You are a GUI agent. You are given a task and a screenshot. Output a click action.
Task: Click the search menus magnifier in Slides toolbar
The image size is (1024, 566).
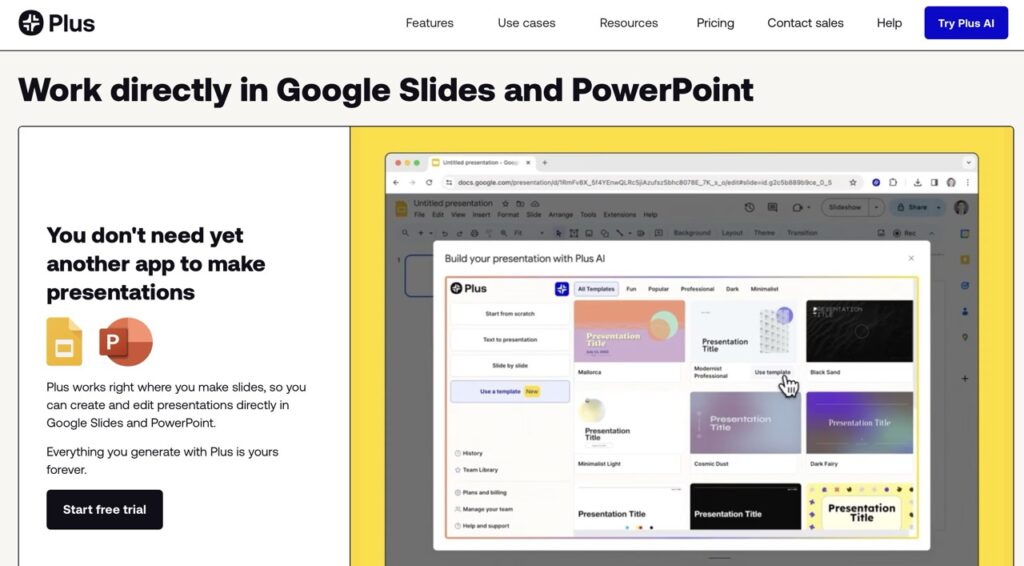[406, 233]
